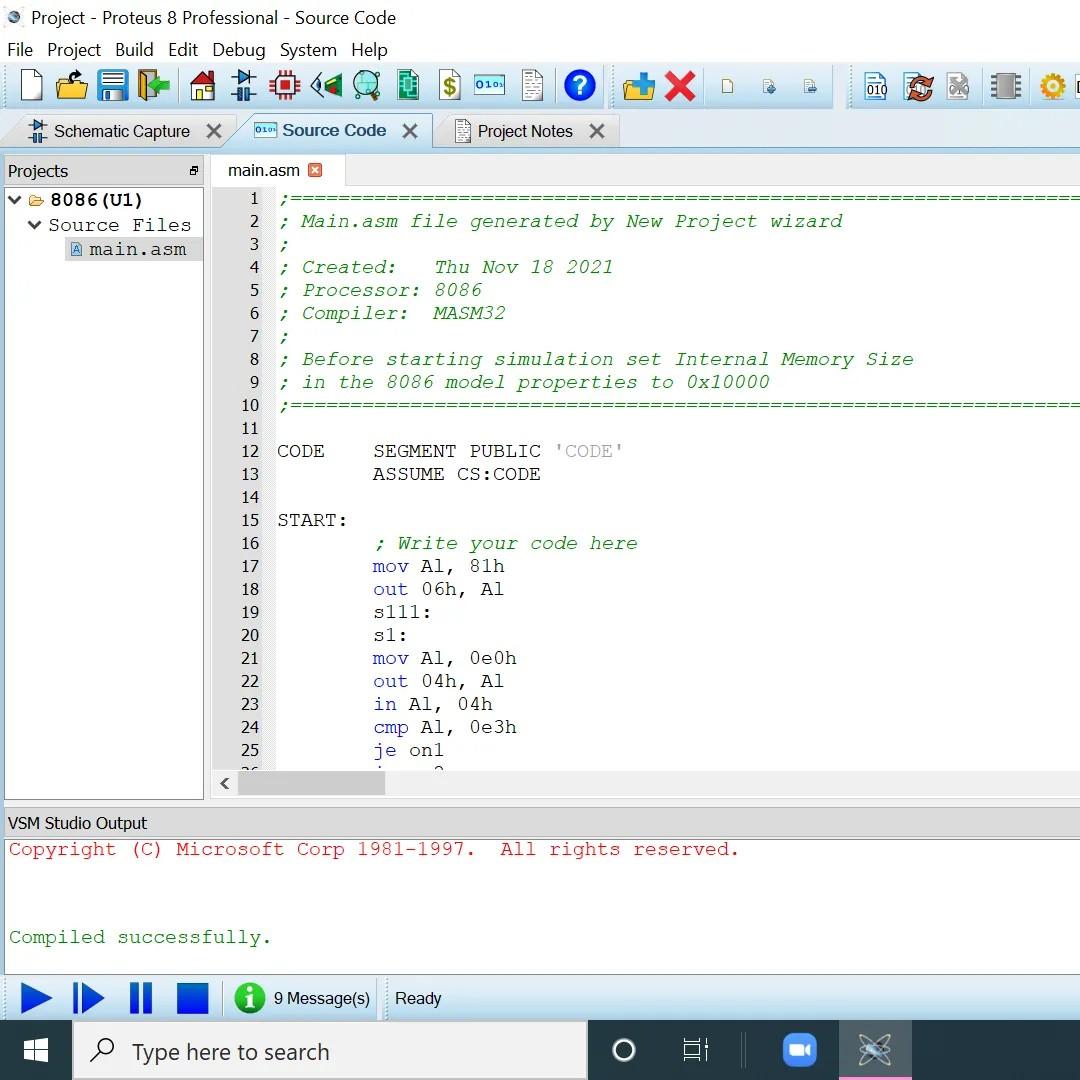Open the firmware chip icon in toolbar

pyautogui.click(x=1006, y=86)
